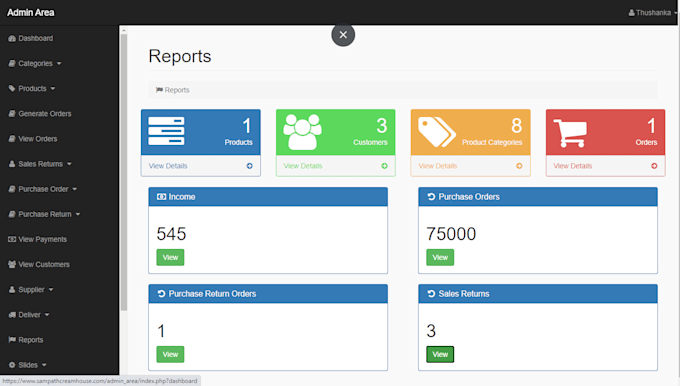Open View Details on Products card

[168, 166]
